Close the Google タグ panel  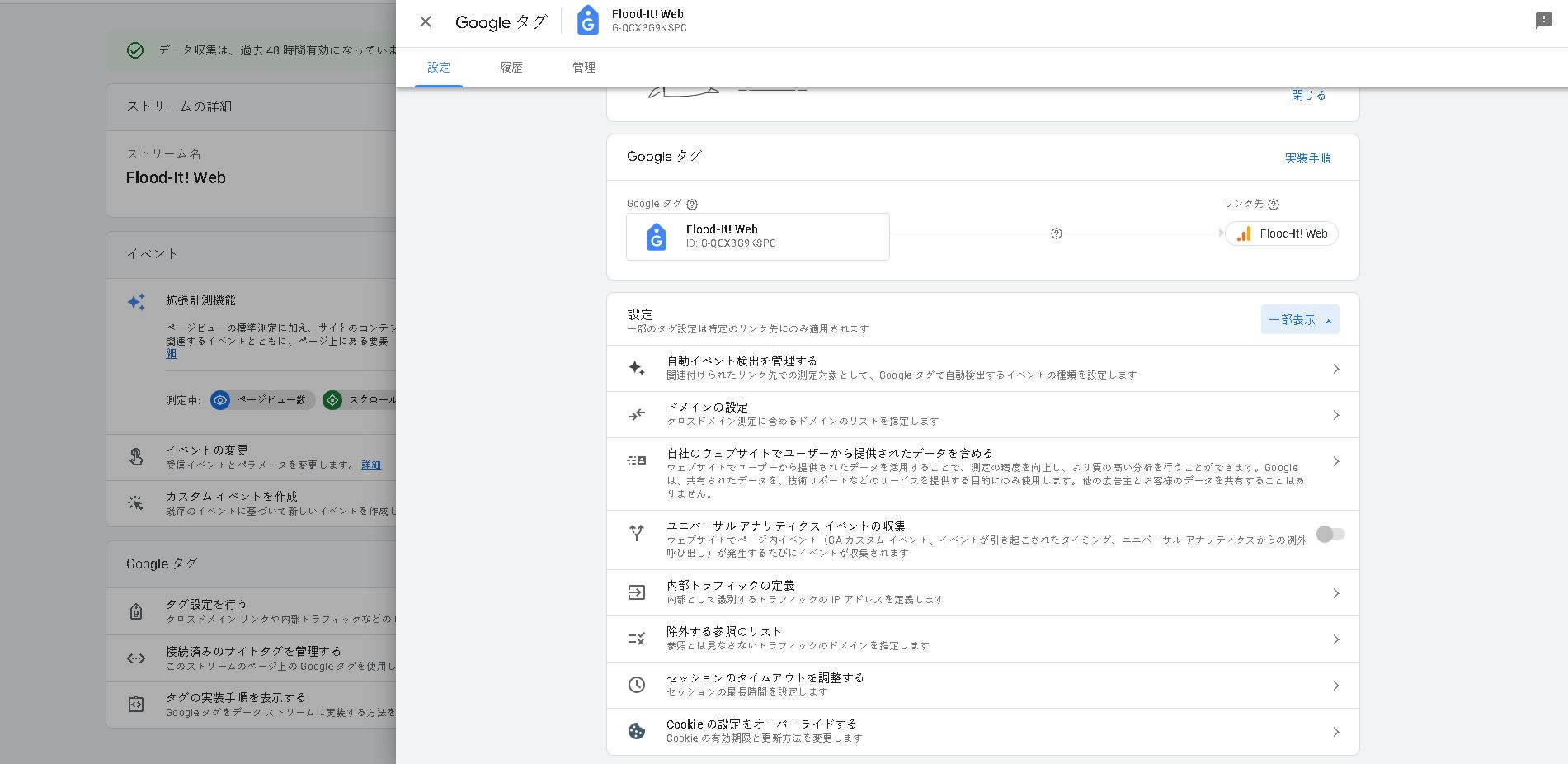426,22
